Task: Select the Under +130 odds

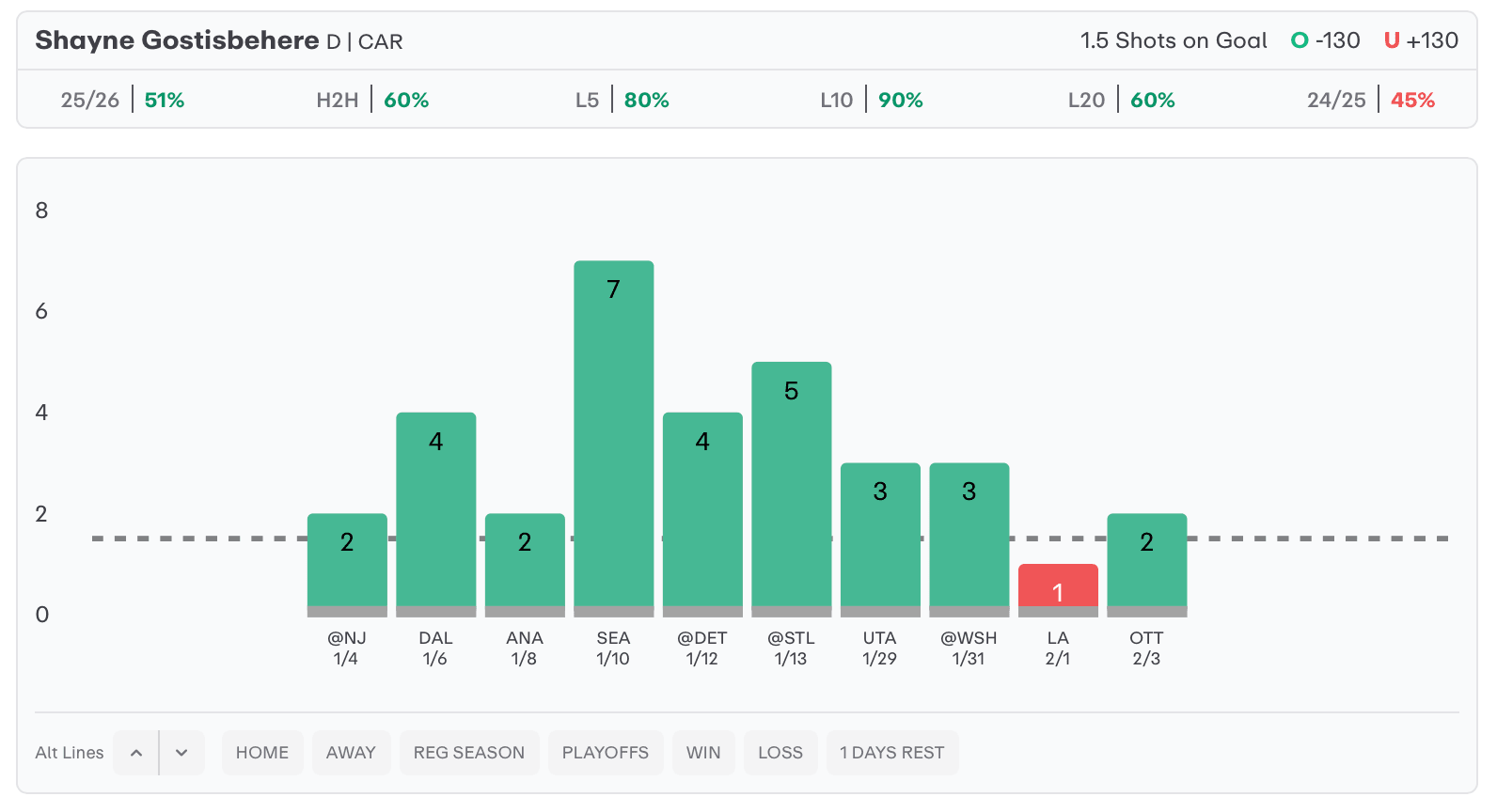Action: point(1421,40)
